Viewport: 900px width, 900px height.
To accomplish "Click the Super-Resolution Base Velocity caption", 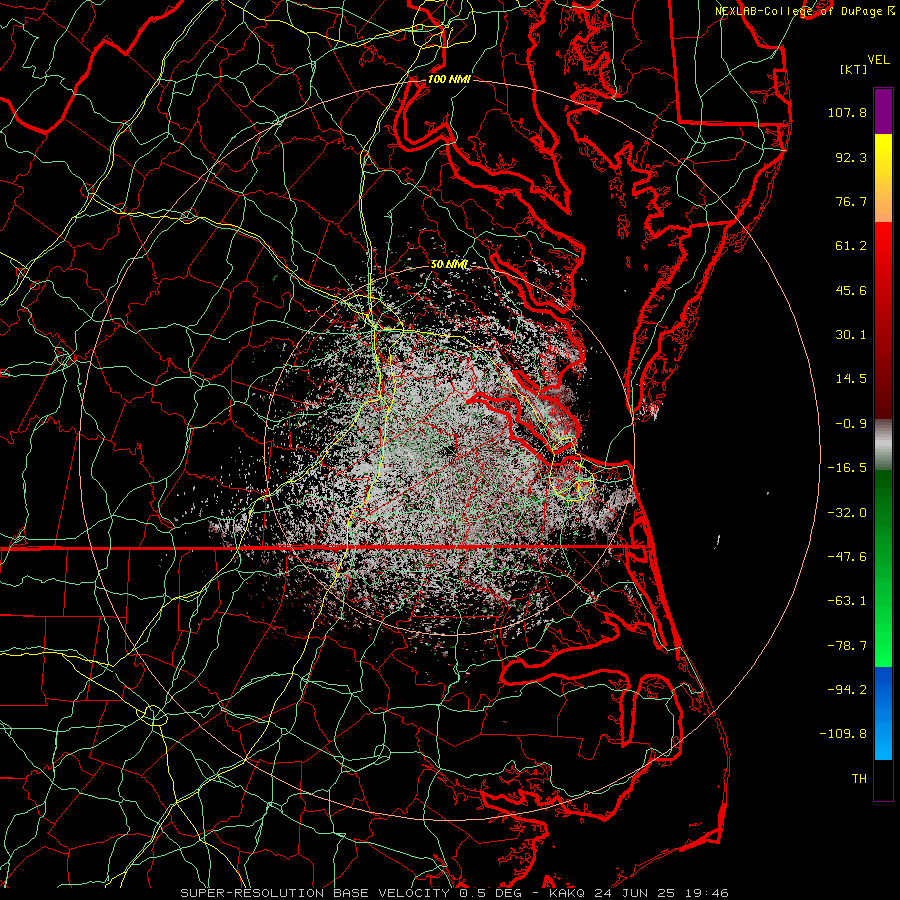I will pos(454,893).
